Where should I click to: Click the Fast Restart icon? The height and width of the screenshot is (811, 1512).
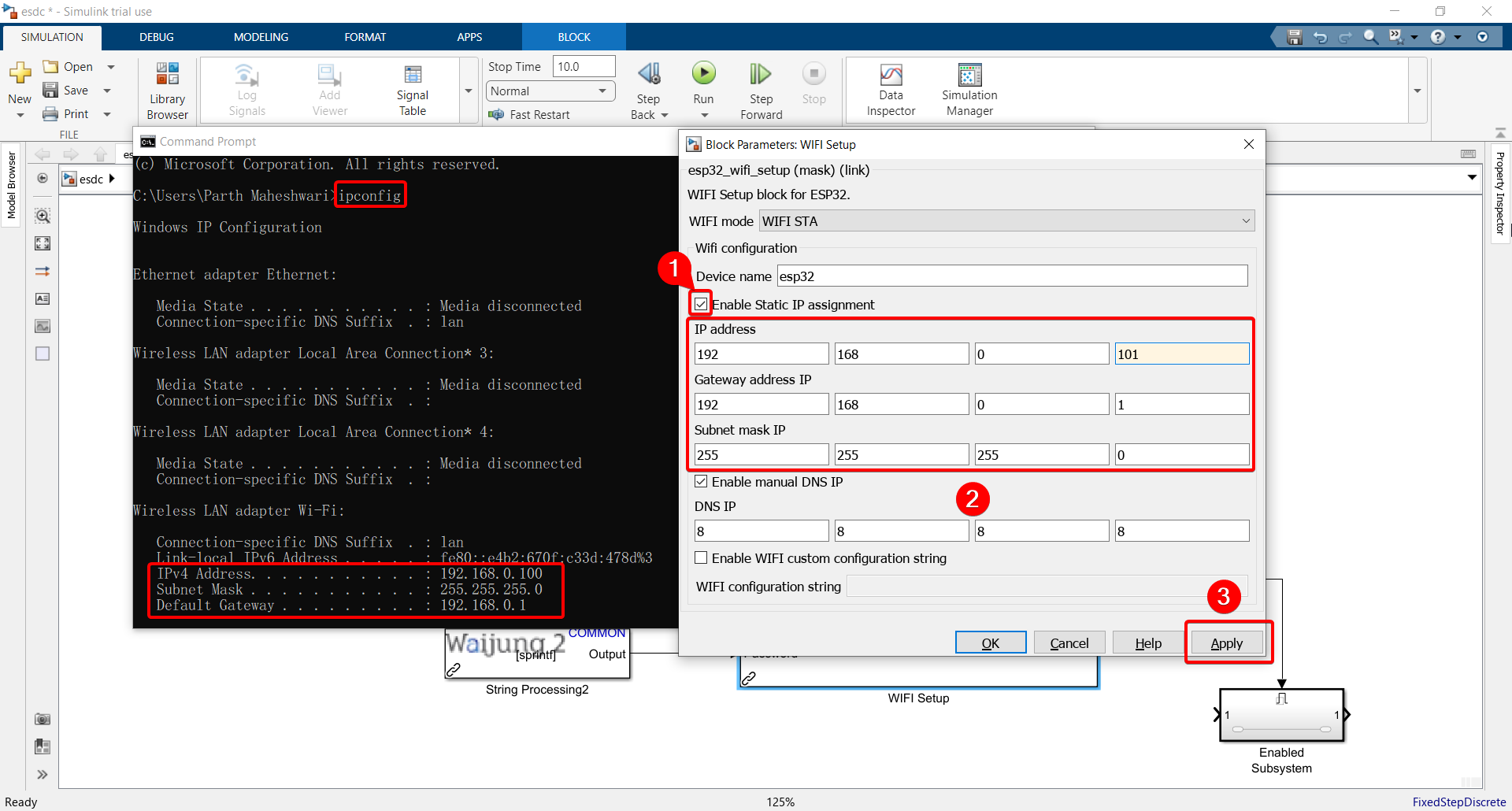pyautogui.click(x=496, y=114)
